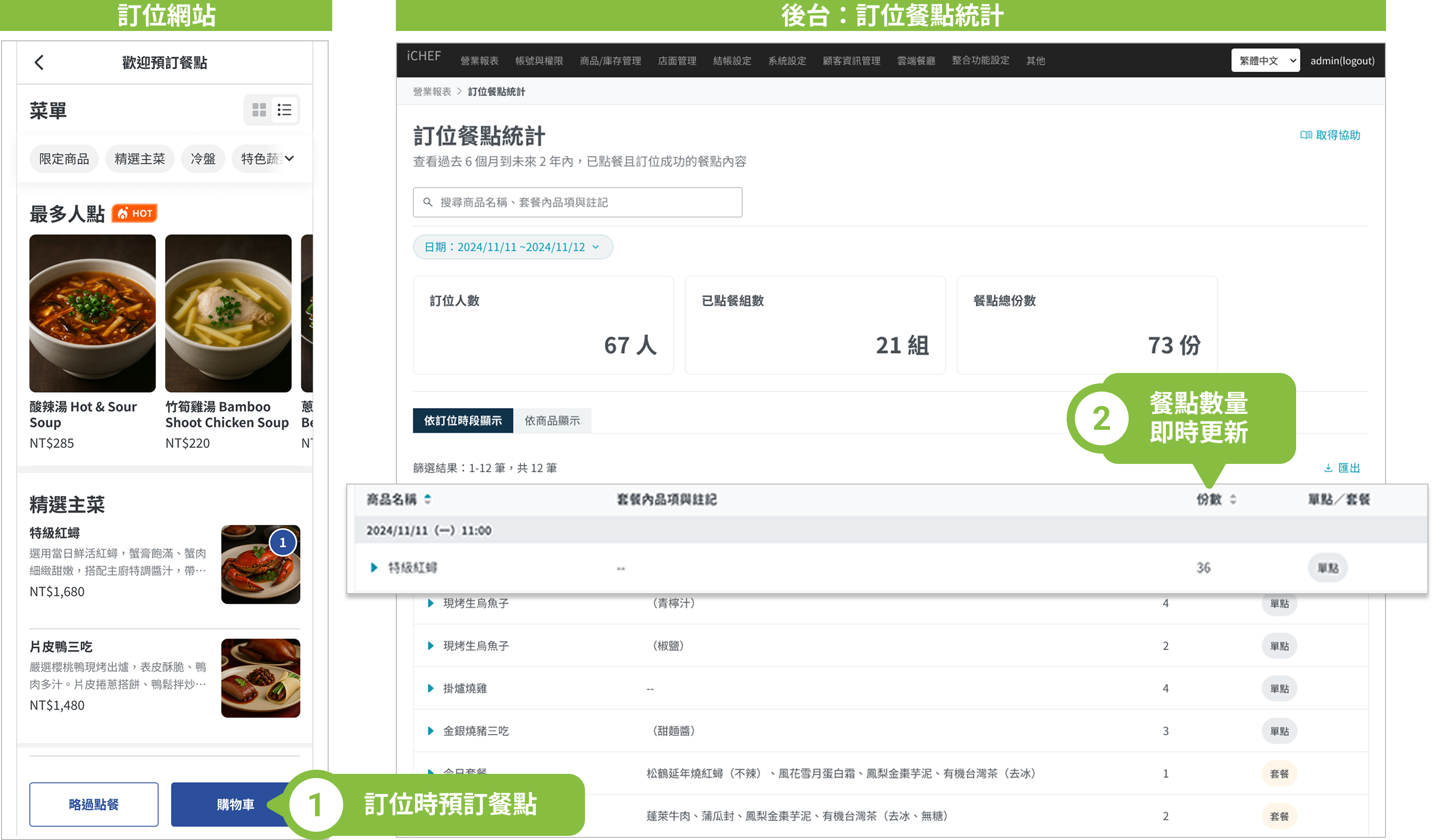This screenshot has height=840, width=1447.
Task: Sort by 份數 column arrows
Action: tap(1233, 500)
